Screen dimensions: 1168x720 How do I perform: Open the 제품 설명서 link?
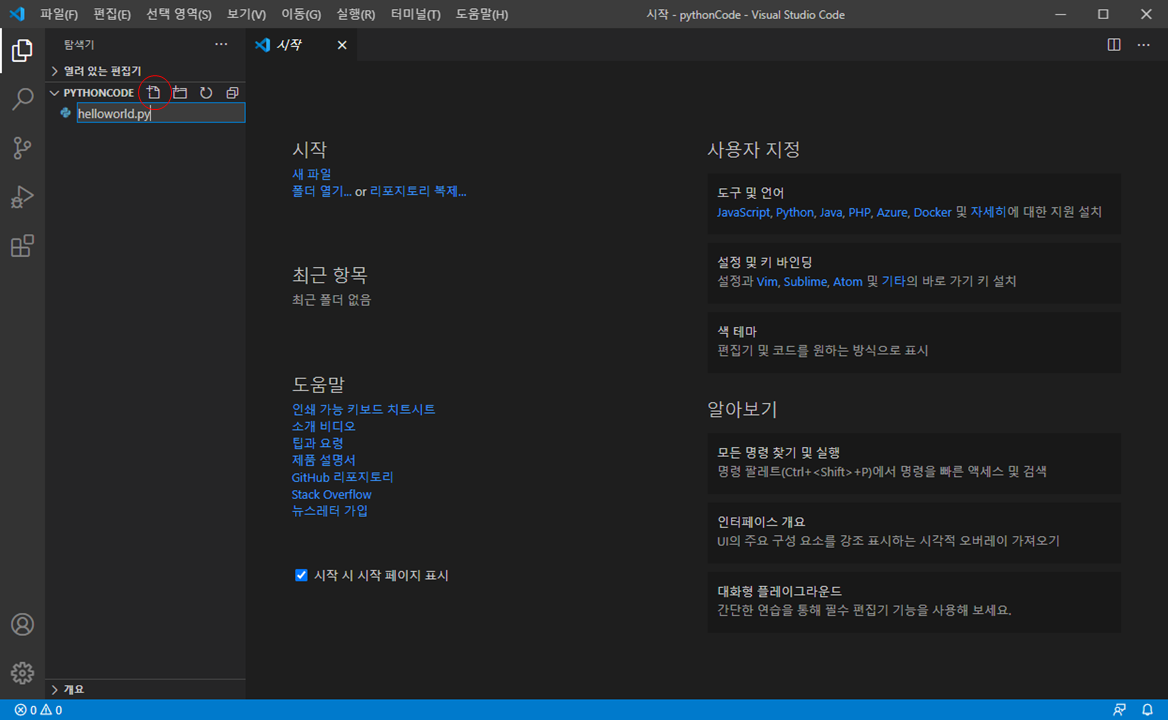coord(323,460)
